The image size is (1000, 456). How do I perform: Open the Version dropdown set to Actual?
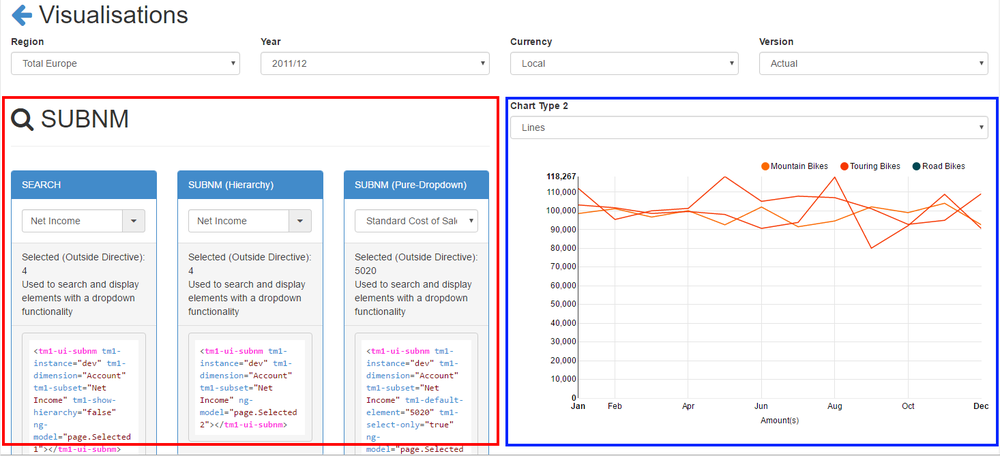[x=873, y=63]
